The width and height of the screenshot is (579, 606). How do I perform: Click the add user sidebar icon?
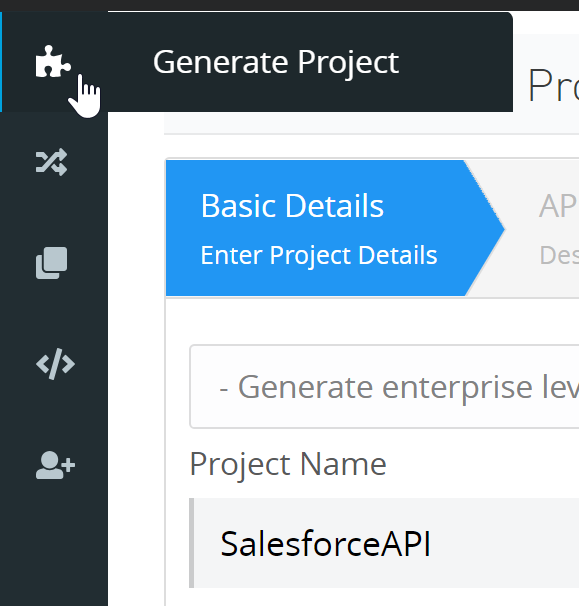(x=55, y=465)
